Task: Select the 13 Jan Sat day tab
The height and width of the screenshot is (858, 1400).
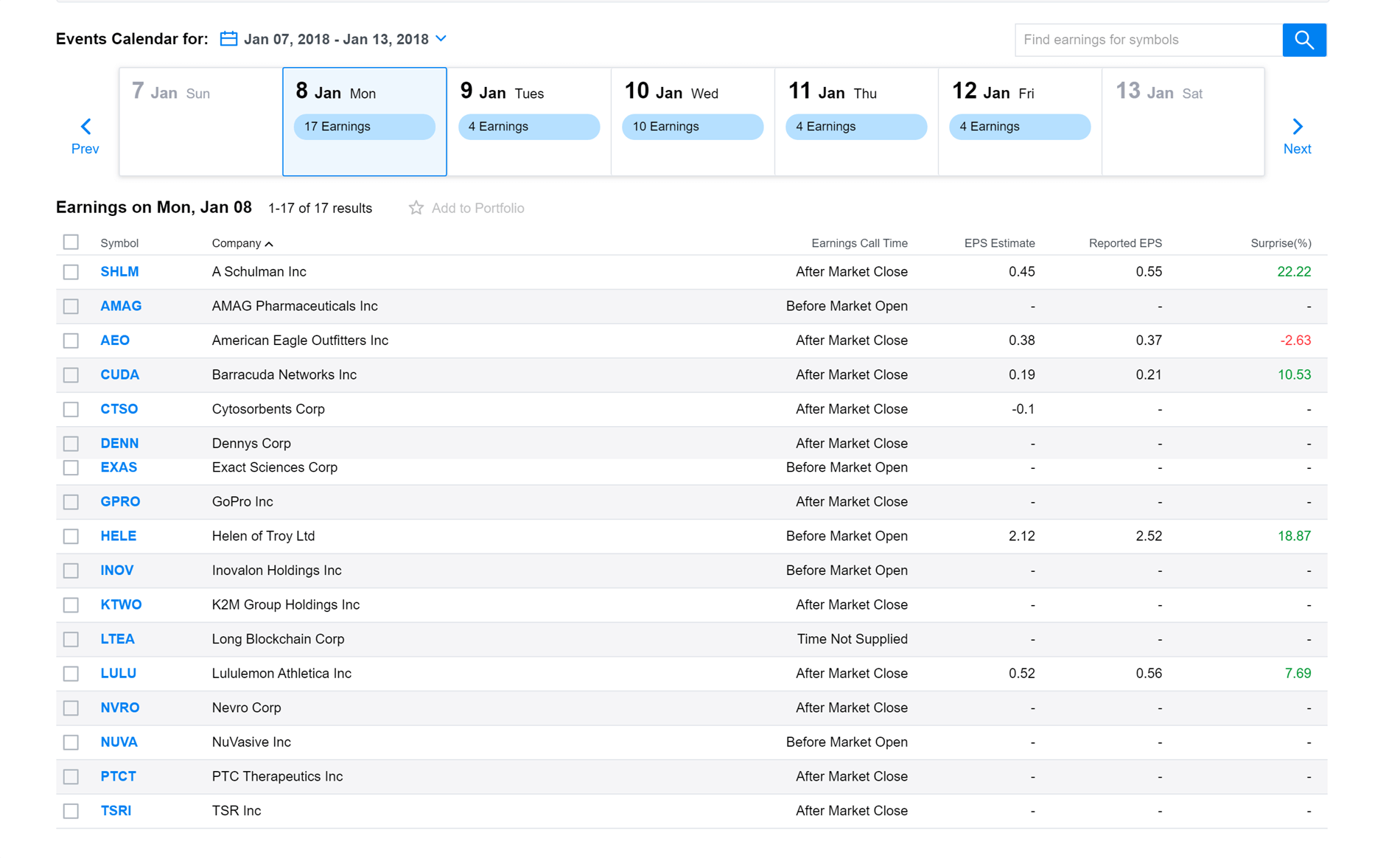Action: pyautogui.click(x=1183, y=122)
